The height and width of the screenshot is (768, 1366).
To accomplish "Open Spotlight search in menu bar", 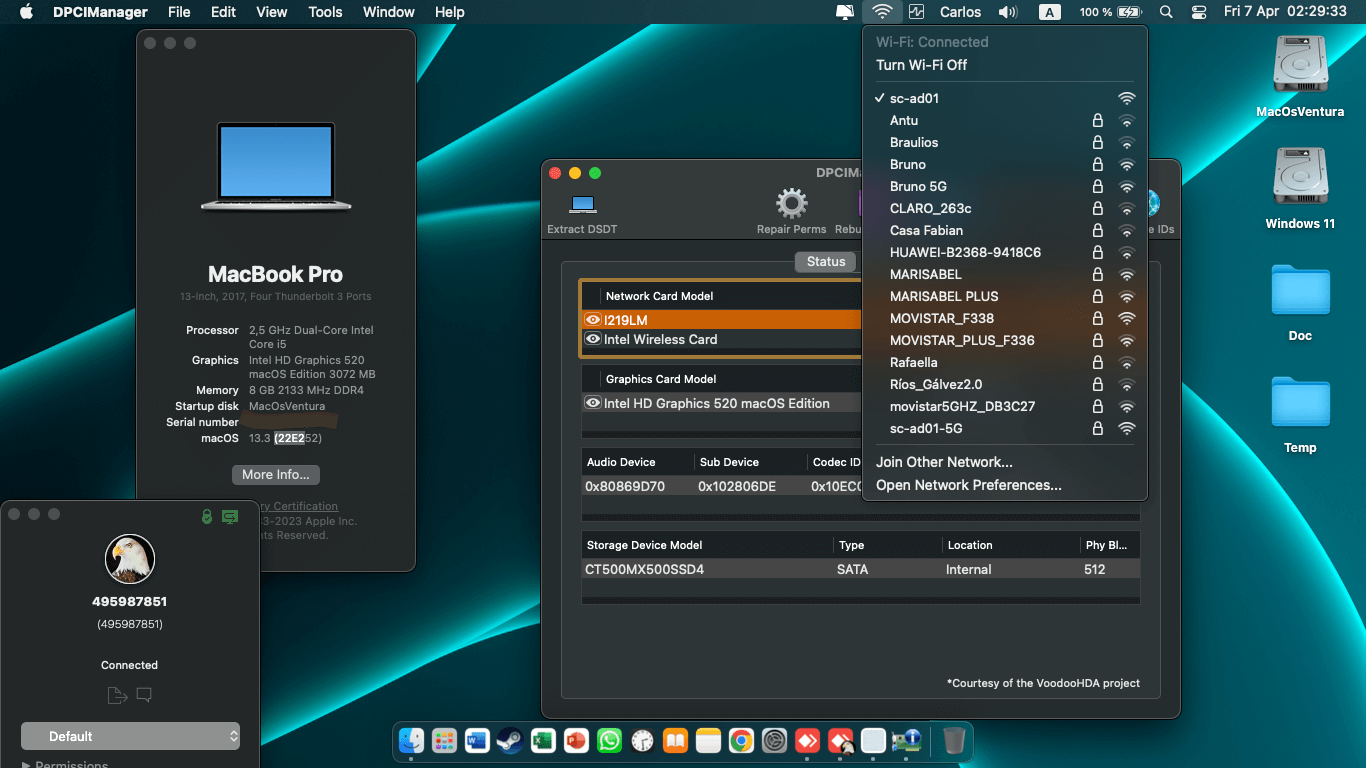I will coord(1166,12).
